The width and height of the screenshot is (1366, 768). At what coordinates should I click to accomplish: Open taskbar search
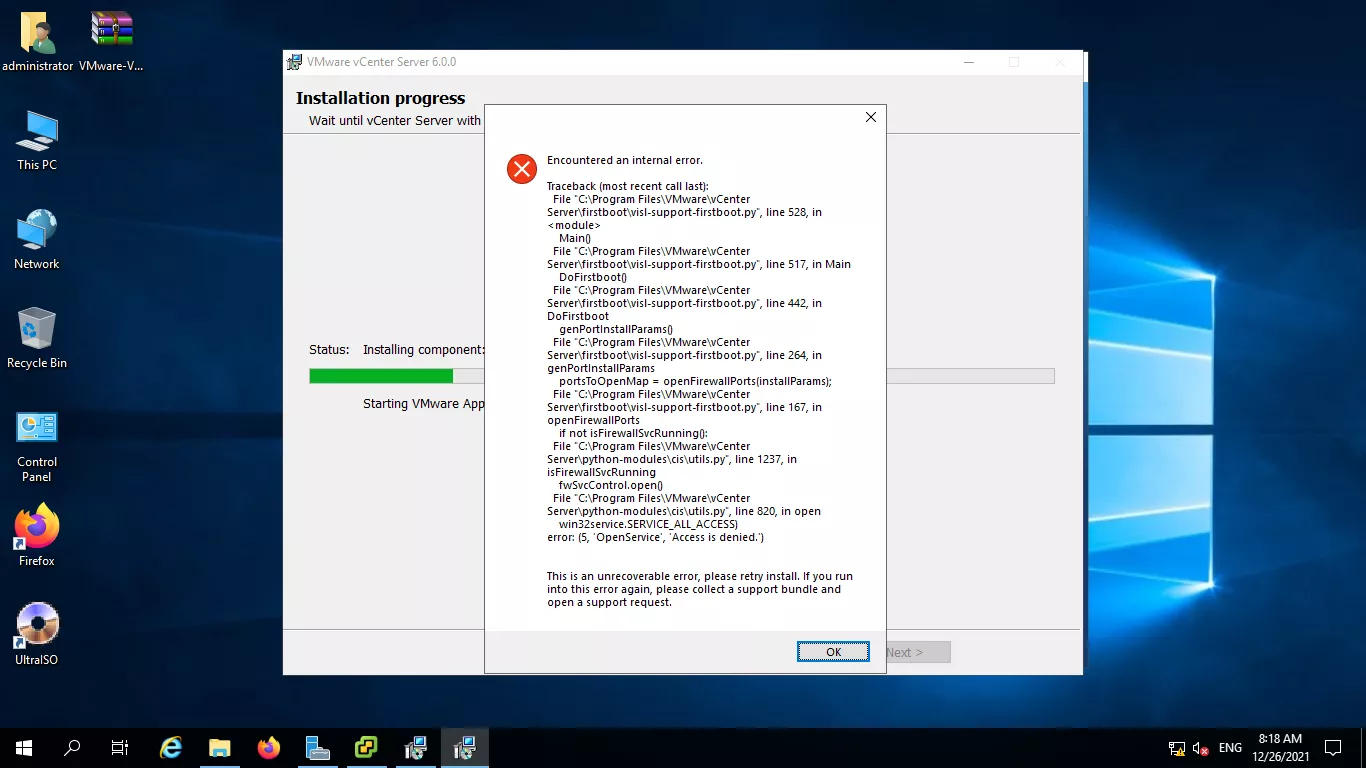[72, 747]
